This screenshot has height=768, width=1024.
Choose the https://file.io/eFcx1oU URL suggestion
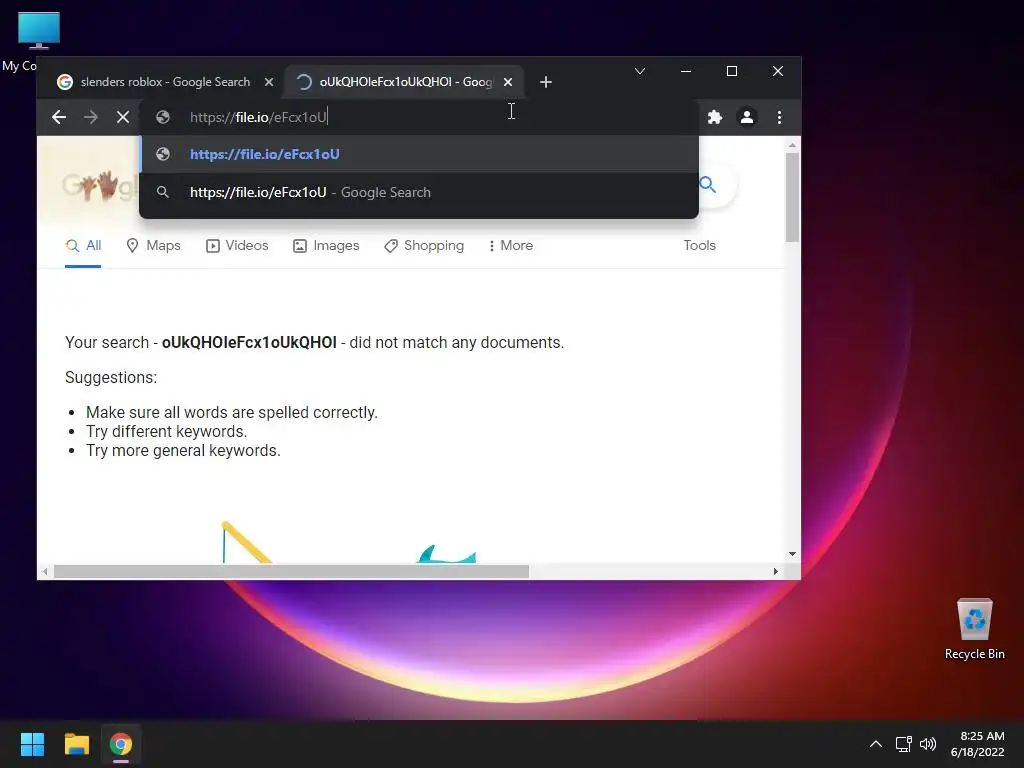pyautogui.click(x=419, y=154)
